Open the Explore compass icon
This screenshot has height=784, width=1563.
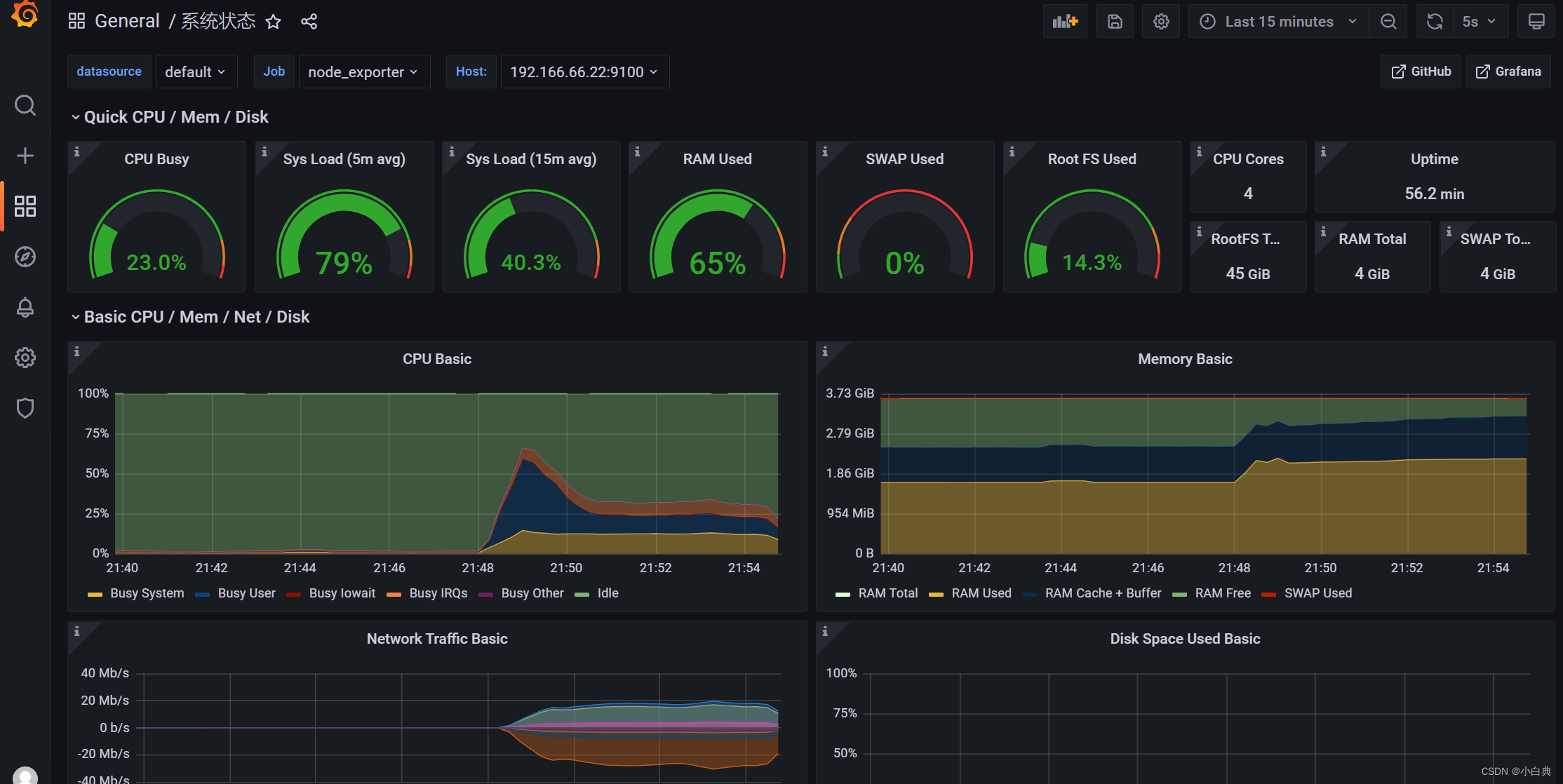coord(25,257)
